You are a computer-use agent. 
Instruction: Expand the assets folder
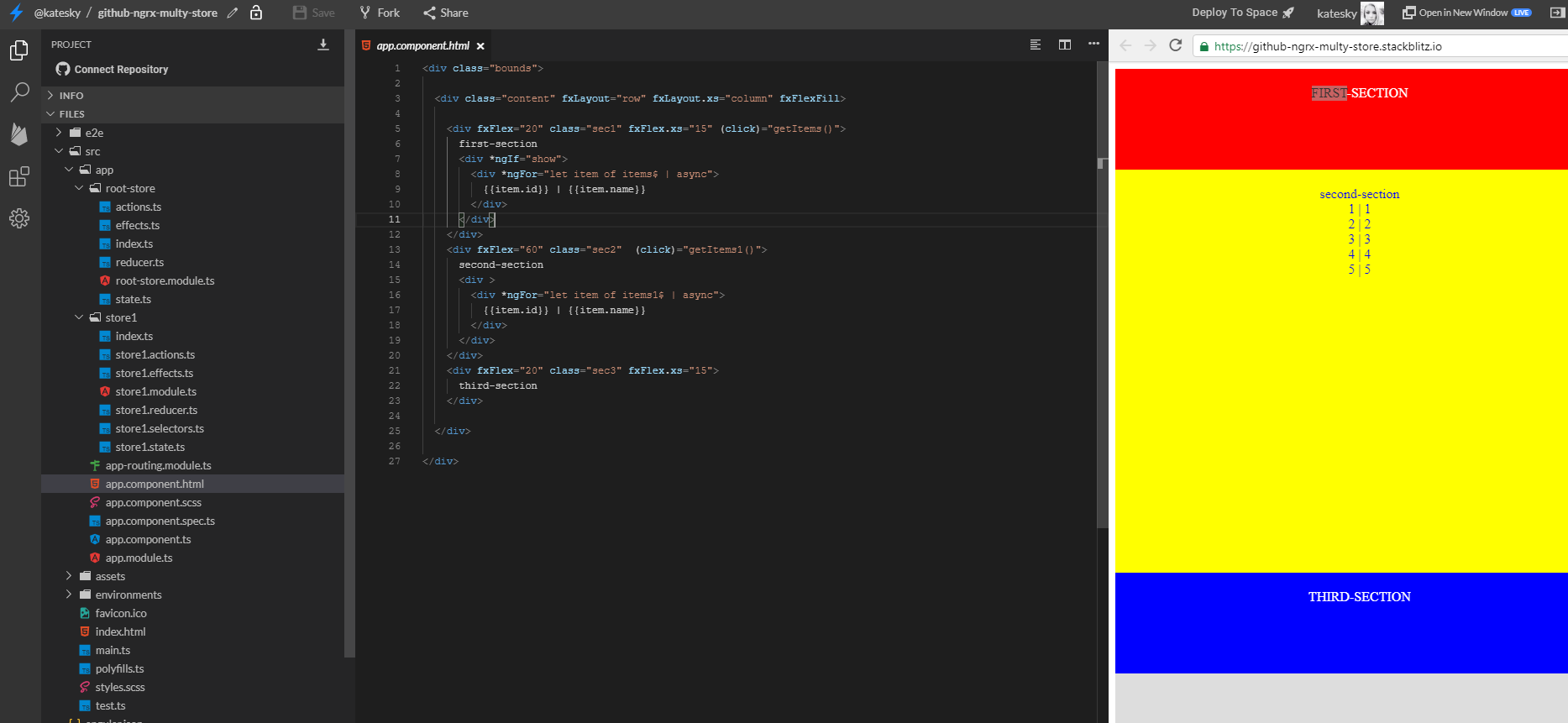(69, 576)
